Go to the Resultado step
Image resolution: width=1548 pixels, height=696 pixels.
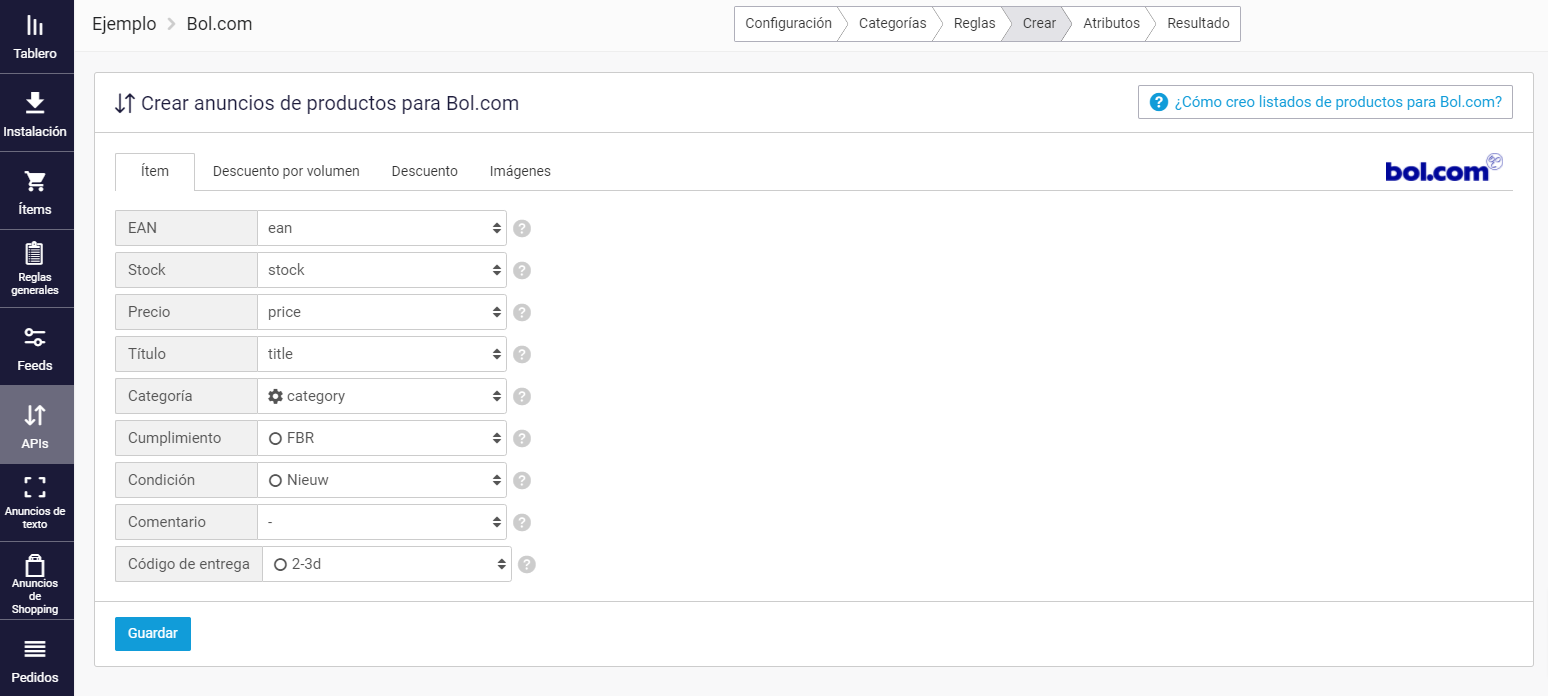click(x=1198, y=24)
